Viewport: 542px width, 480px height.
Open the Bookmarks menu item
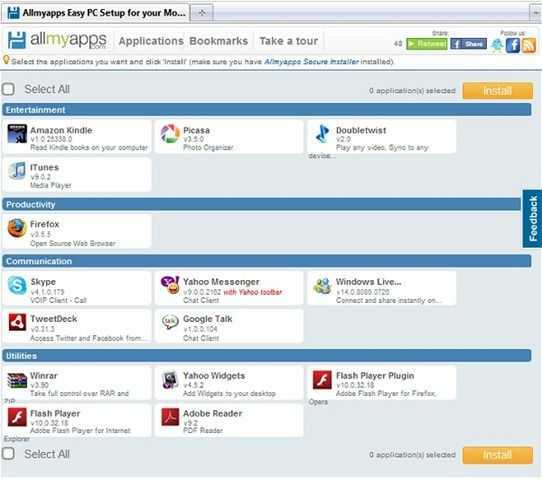219,41
